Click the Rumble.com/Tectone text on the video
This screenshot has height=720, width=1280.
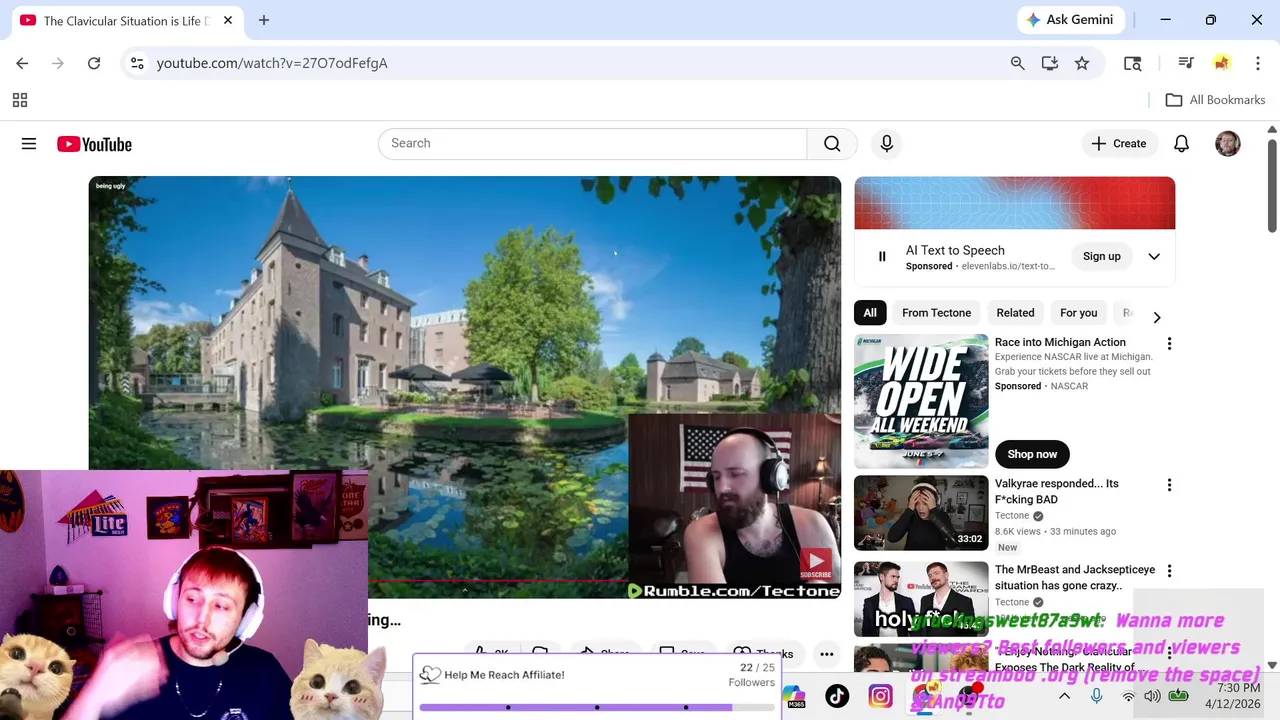pyautogui.click(x=733, y=591)
